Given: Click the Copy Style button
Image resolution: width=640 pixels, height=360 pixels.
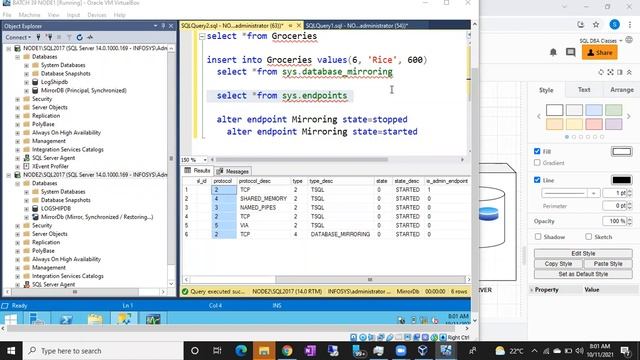Looking at the screenshot, I should pos(558,264).
